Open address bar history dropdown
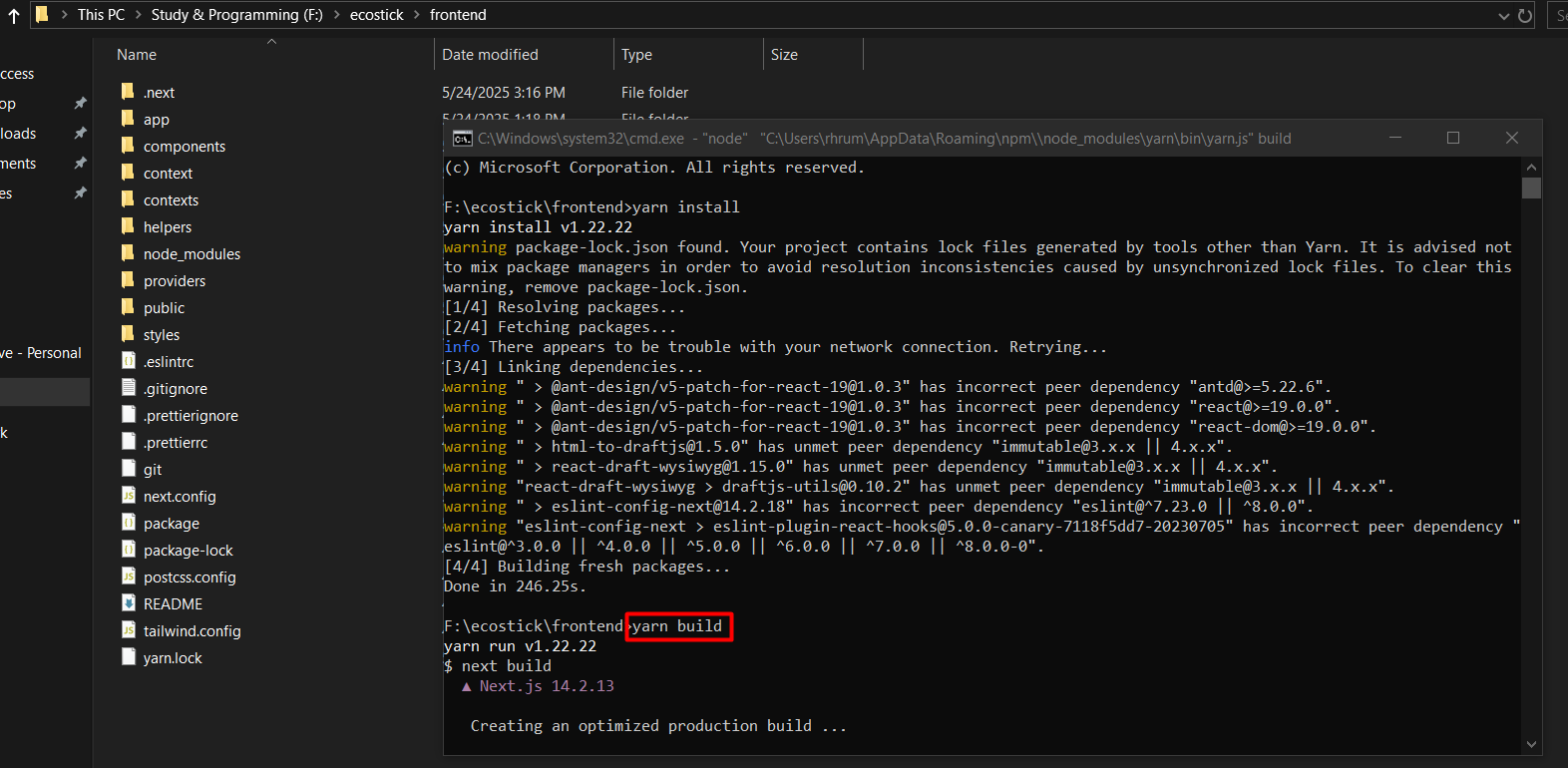The height and width of the screenshot is (768, 1568). (x=1503, y=15)
